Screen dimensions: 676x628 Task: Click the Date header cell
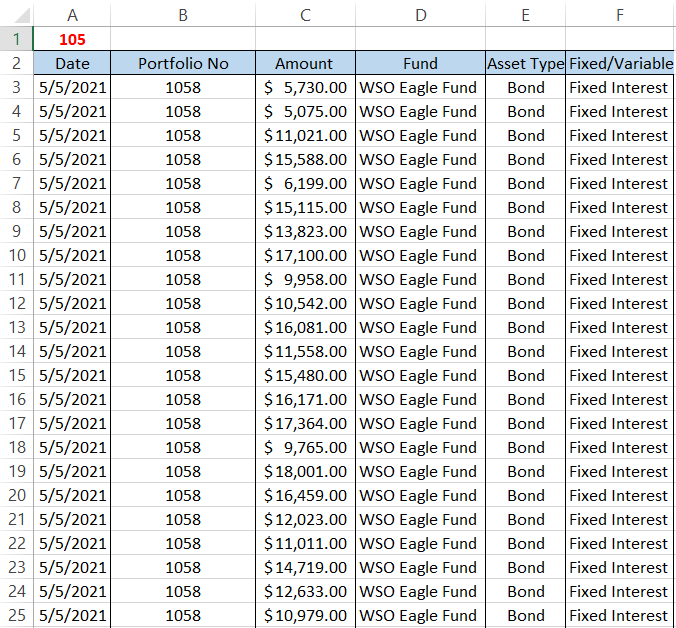pos(72,63)
